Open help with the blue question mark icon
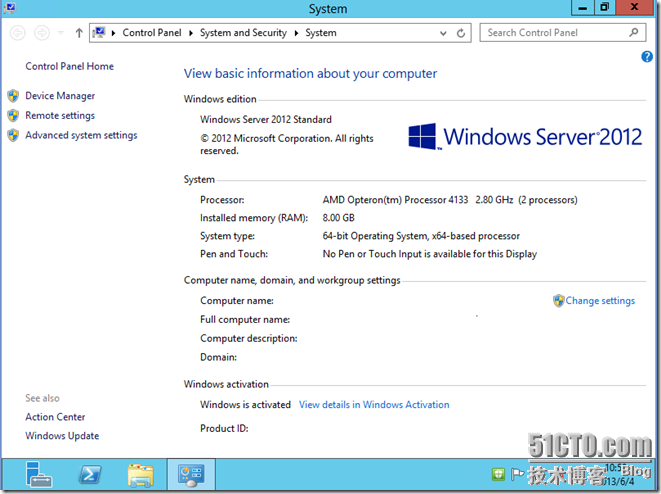The width and height of the screenshot is (661, 494). (647, 56)
